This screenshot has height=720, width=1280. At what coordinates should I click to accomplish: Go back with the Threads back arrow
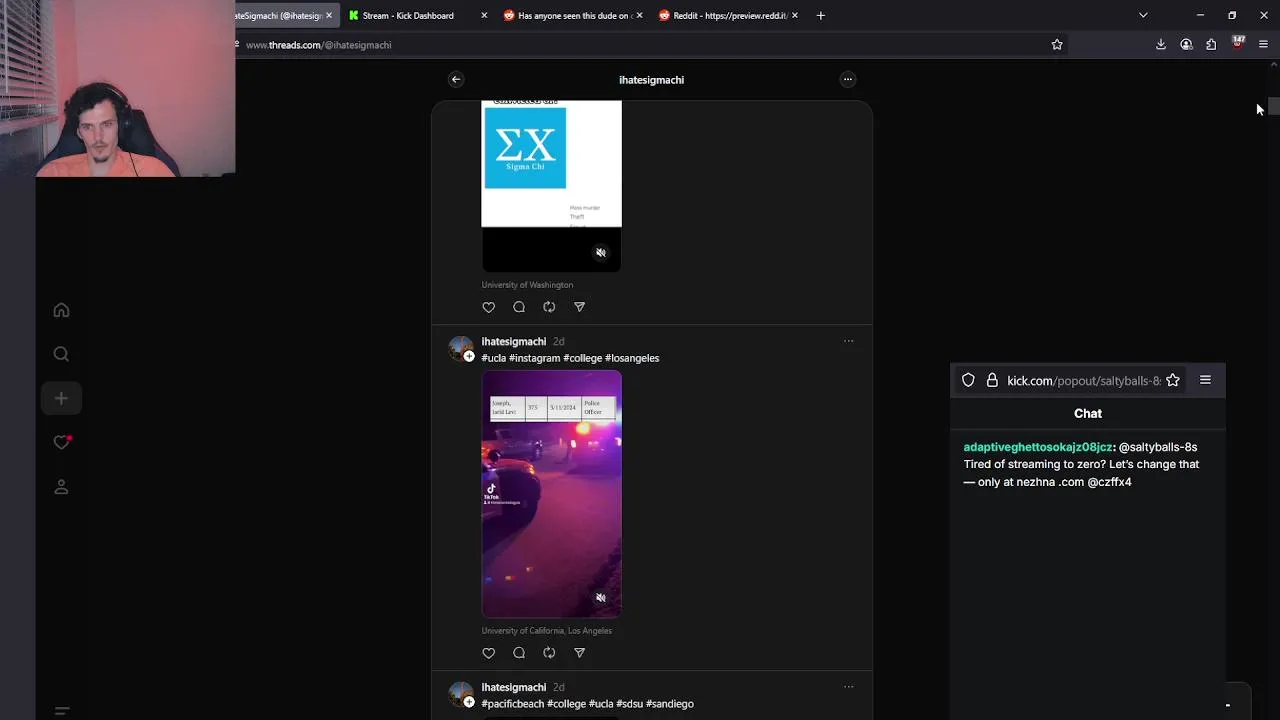456,79
